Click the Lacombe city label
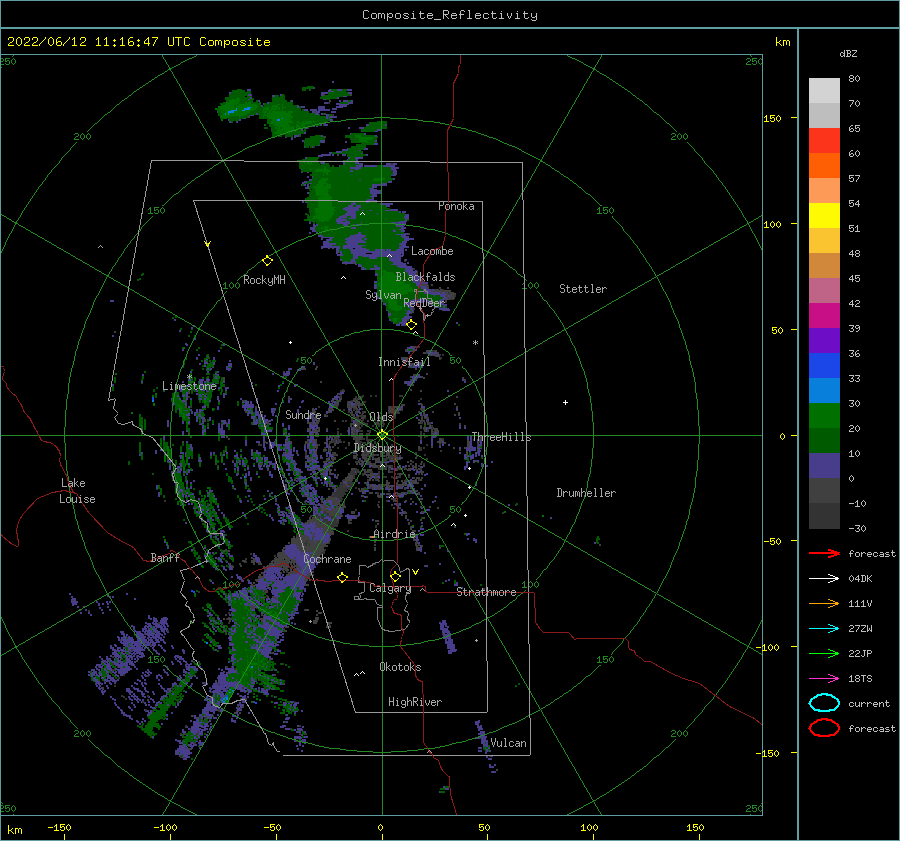 pyautogui.click(x=432, y=251)
